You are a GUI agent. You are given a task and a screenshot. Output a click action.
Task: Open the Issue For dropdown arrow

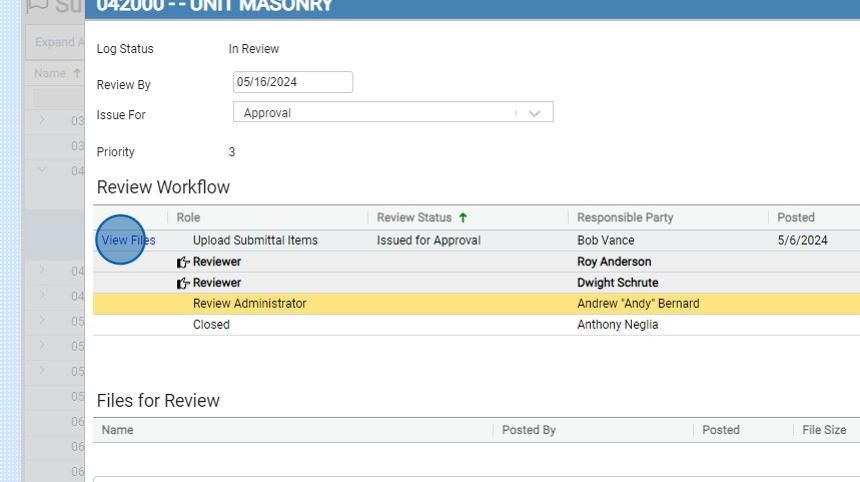pyautogui.click(x=534, y=113)
